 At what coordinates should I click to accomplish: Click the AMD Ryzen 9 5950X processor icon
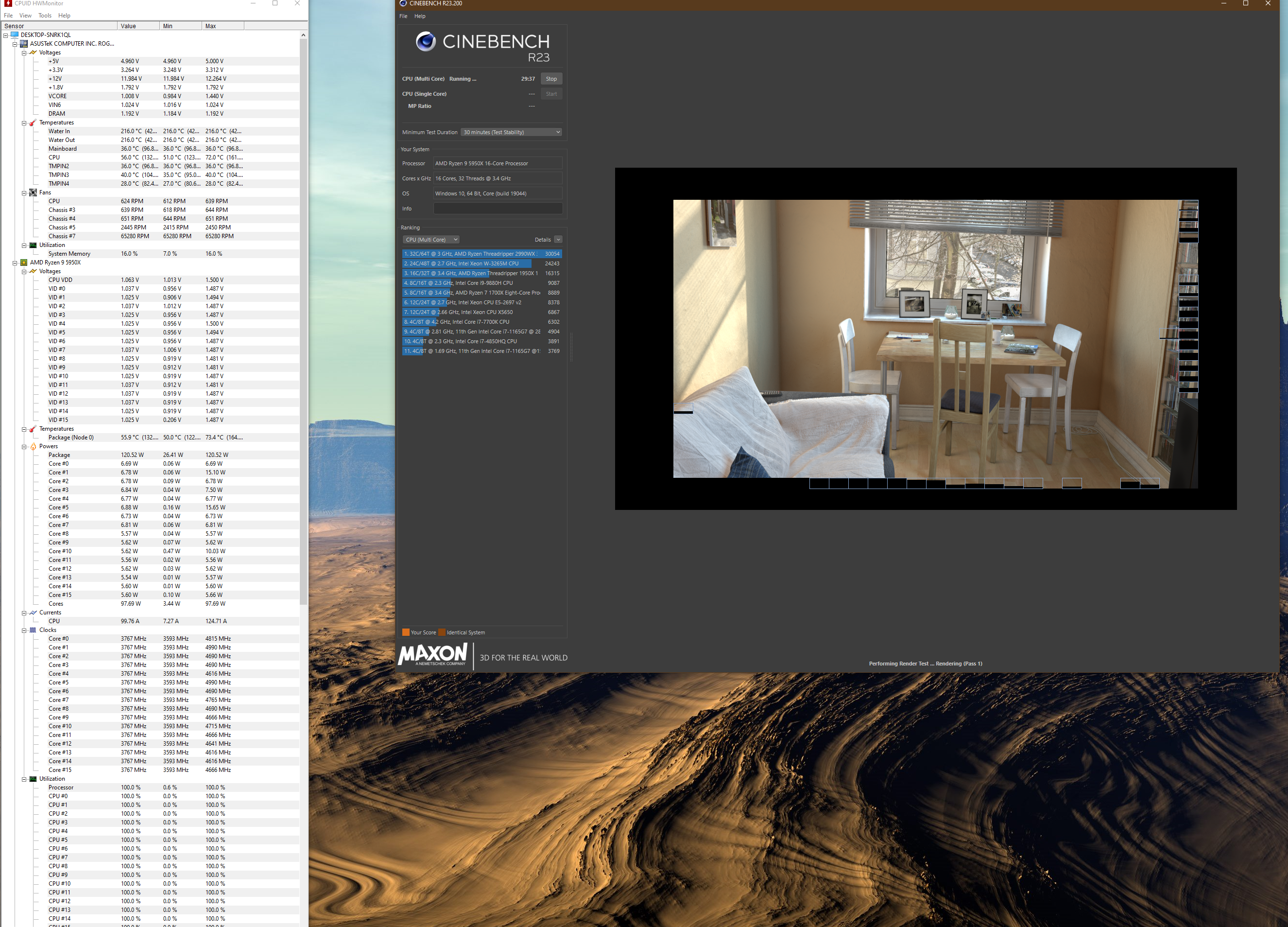24,262
